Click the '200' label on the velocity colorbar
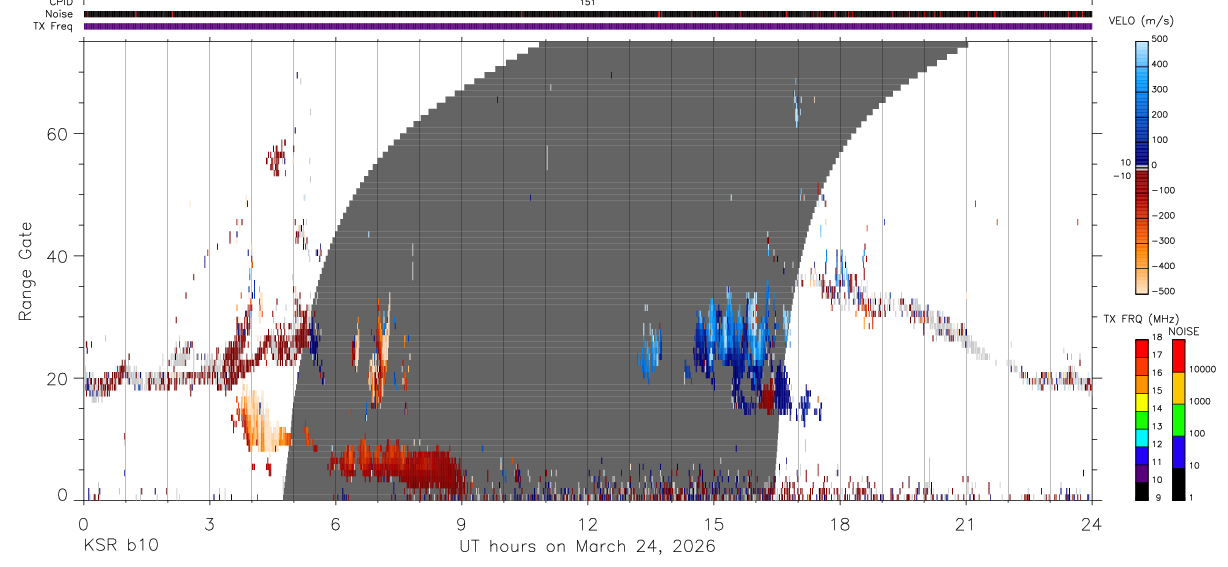Image resolution: width=1228 pixels, height=567 pixels. pos(1162,114)
